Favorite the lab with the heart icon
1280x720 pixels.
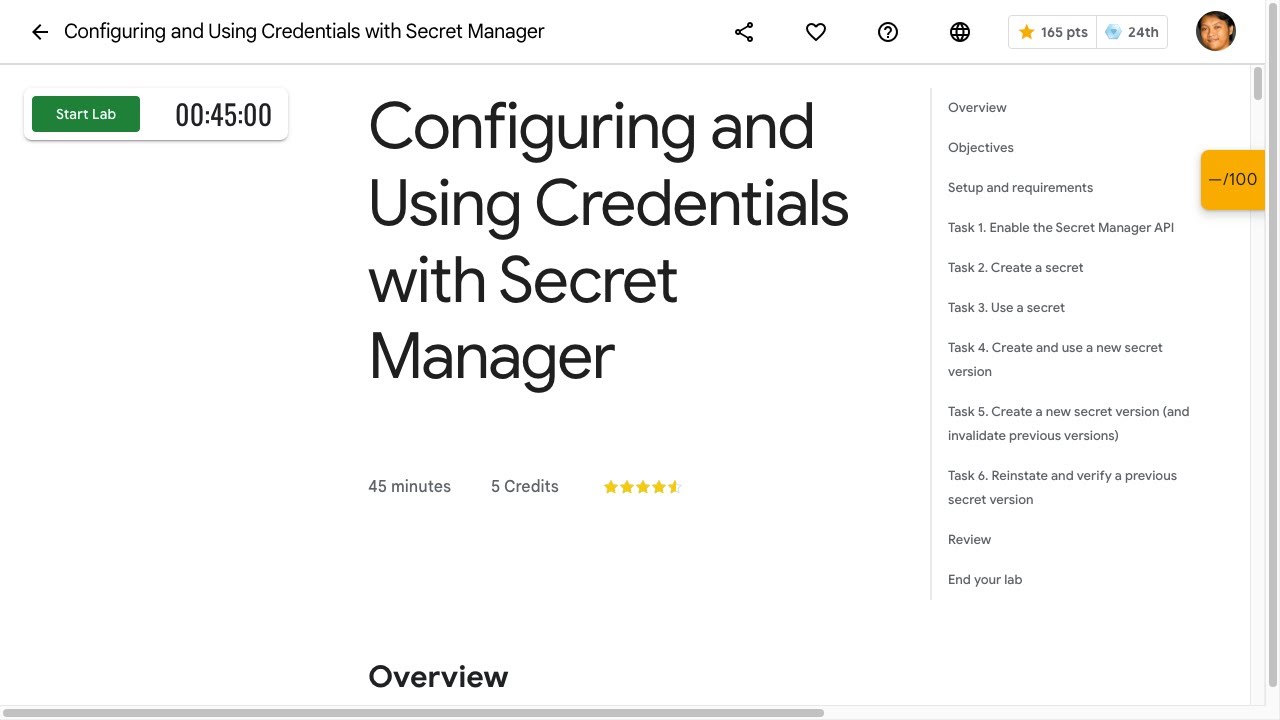click(816, 32)
